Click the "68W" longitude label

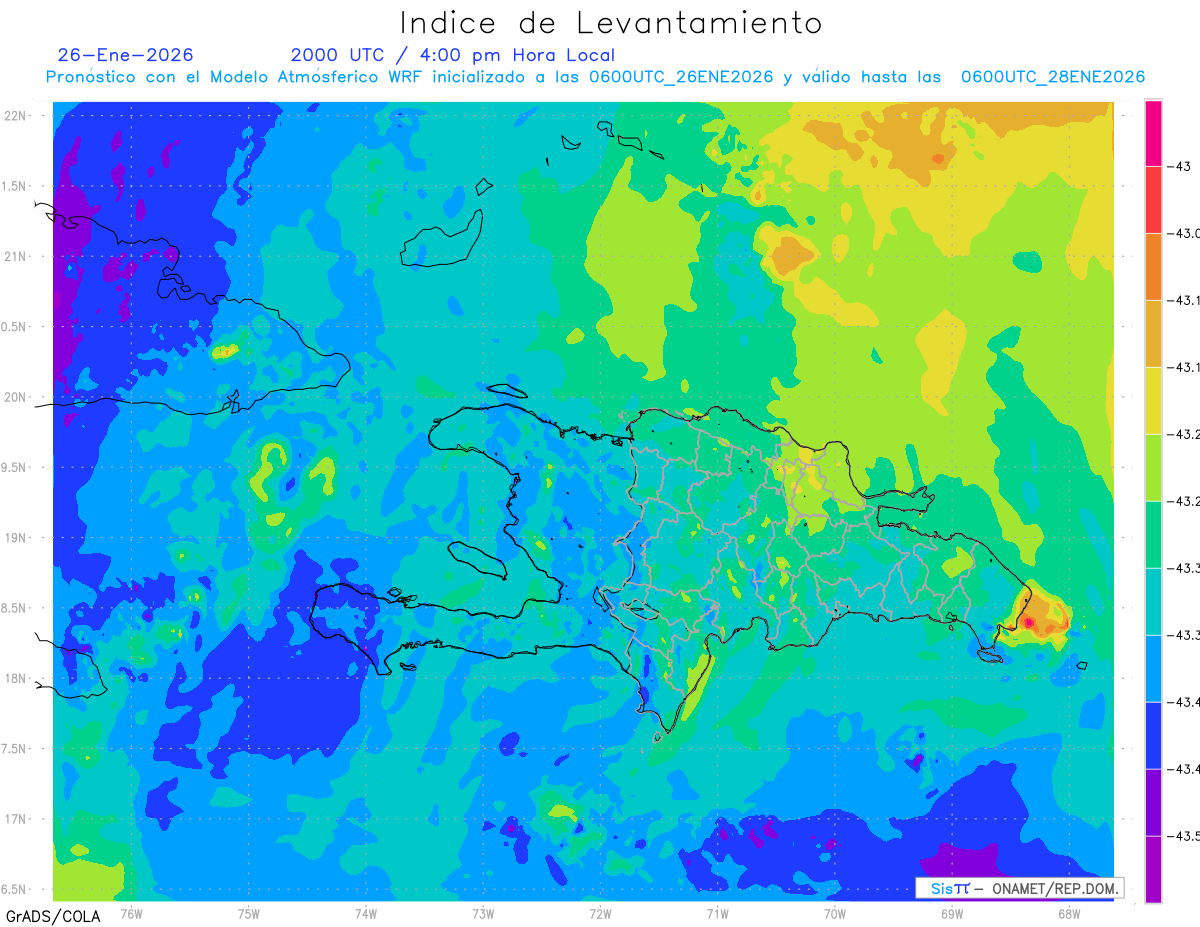click(1068, 913)
